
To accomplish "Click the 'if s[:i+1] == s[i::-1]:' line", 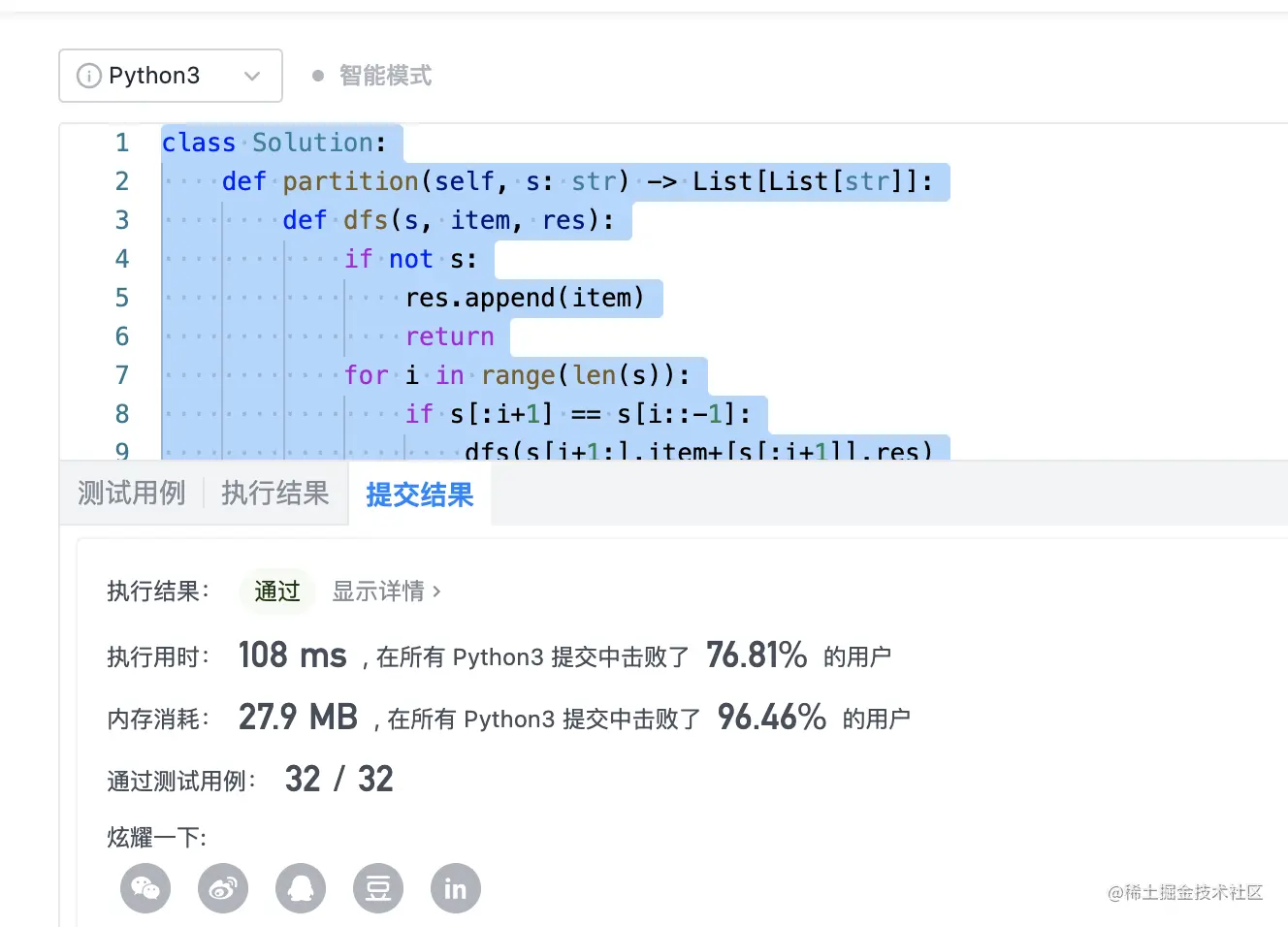I will [578, 414].
